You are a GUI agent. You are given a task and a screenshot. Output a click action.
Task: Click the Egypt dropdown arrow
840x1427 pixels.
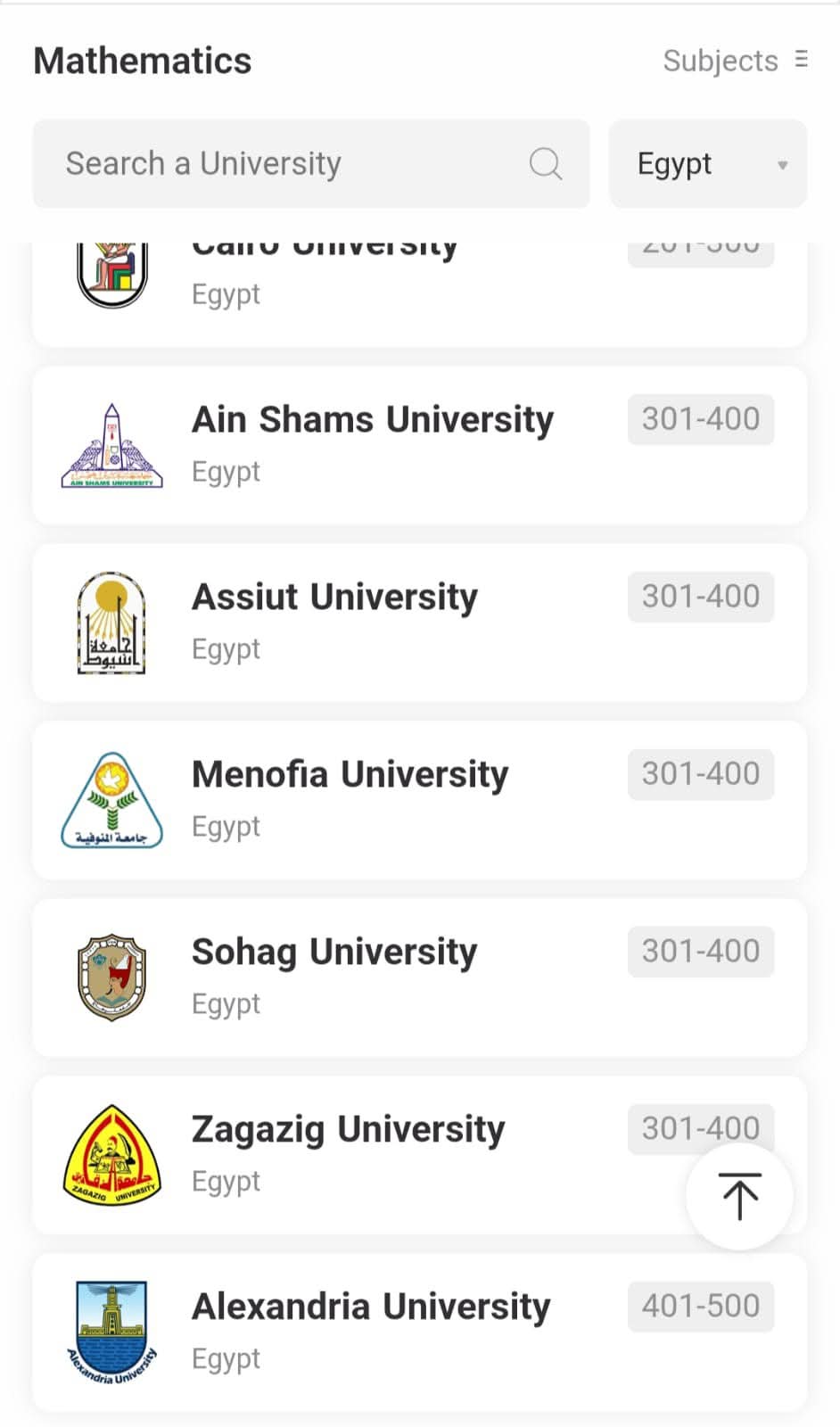[782, 165]
